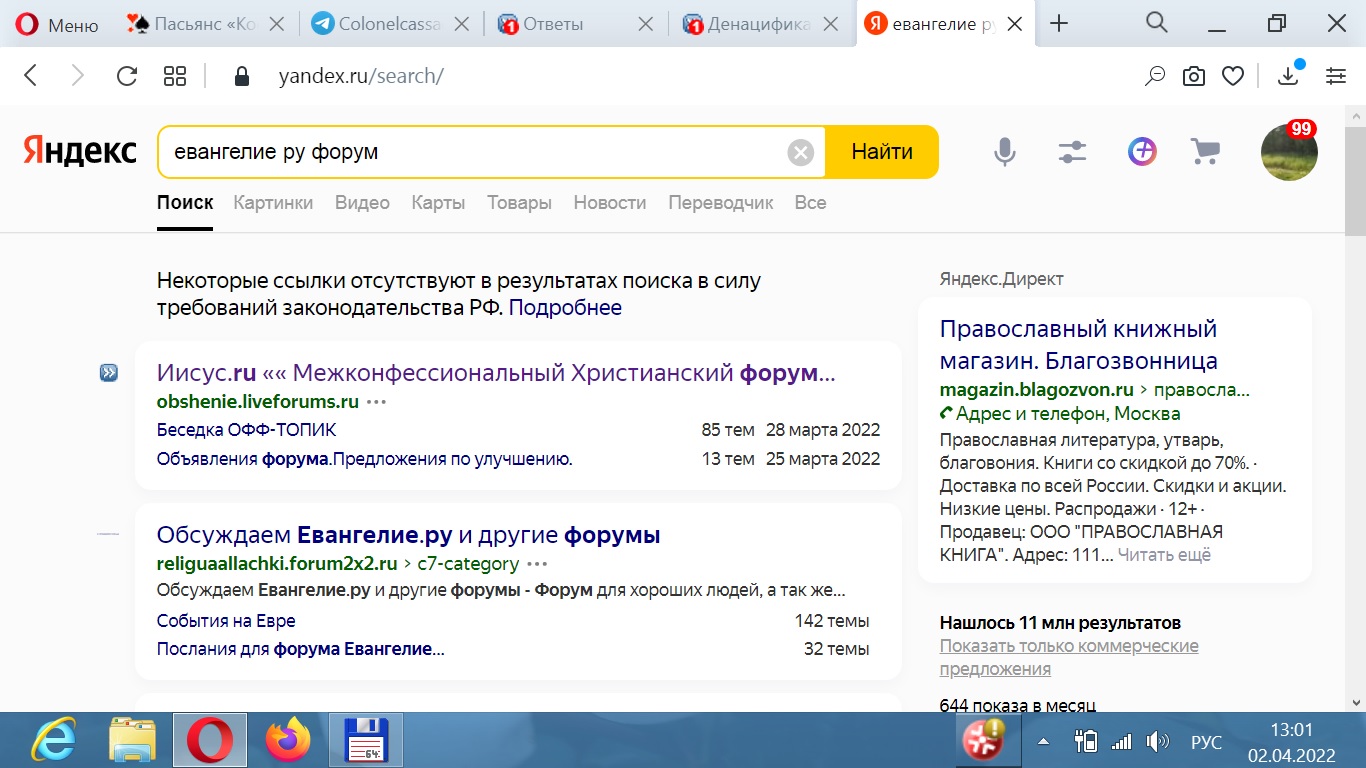Viewport: 1366px width, 768px height.
Task: Switch to the Пасьянс tab
Action: [x=193, y=24]
